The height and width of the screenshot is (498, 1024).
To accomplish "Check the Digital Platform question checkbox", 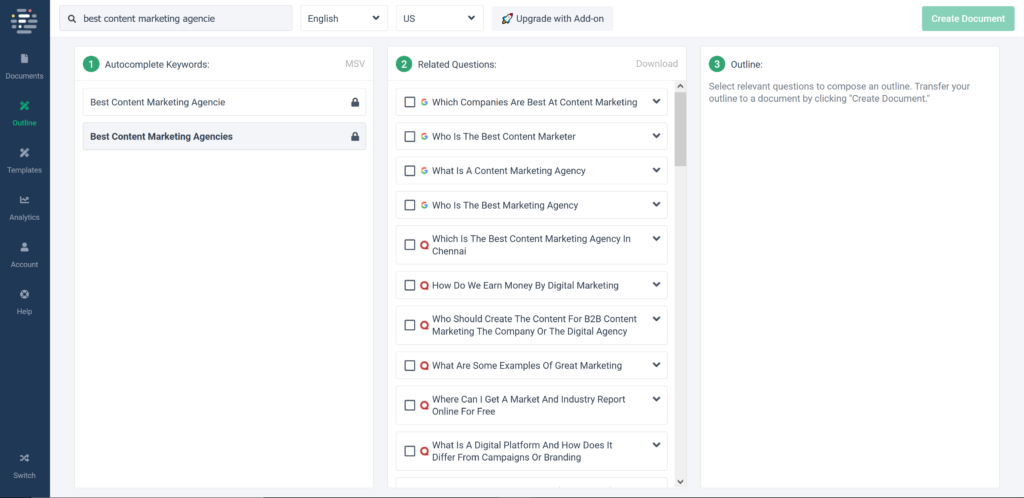I will click(x=409, y=451).
